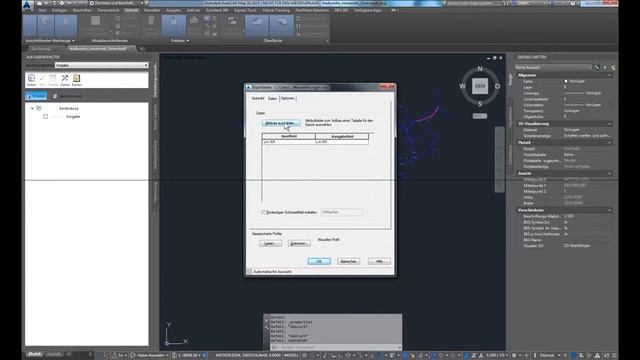Enable 'Eindeutiges Schlüsselfeld erstellen' checkbox

[x=264, y=212]
